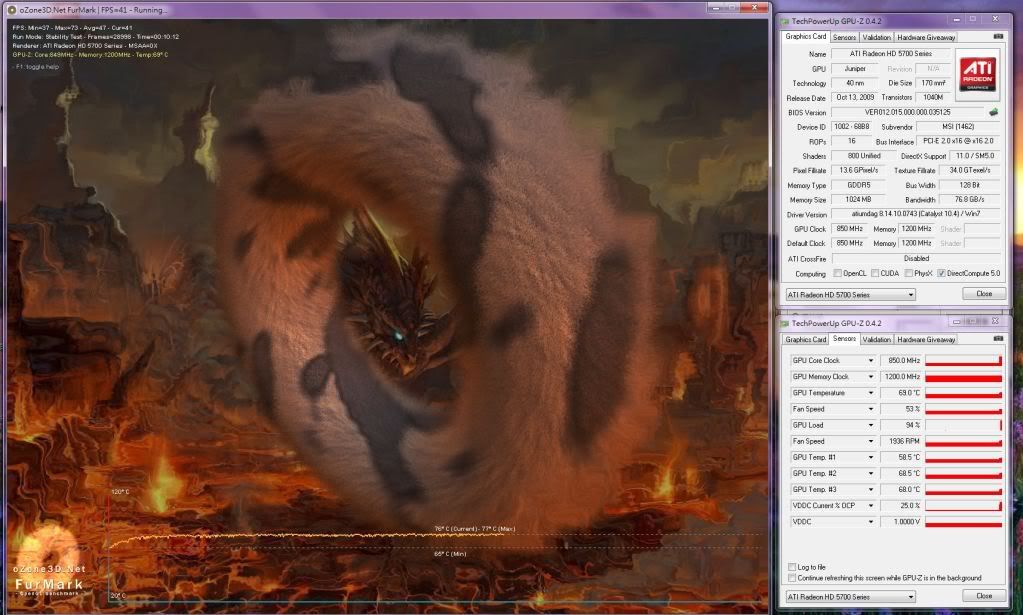Viewport: 1023px width, 615px height.
Task: Click the Device ID value 1002 - 68B8
Action: coord(851,127)
